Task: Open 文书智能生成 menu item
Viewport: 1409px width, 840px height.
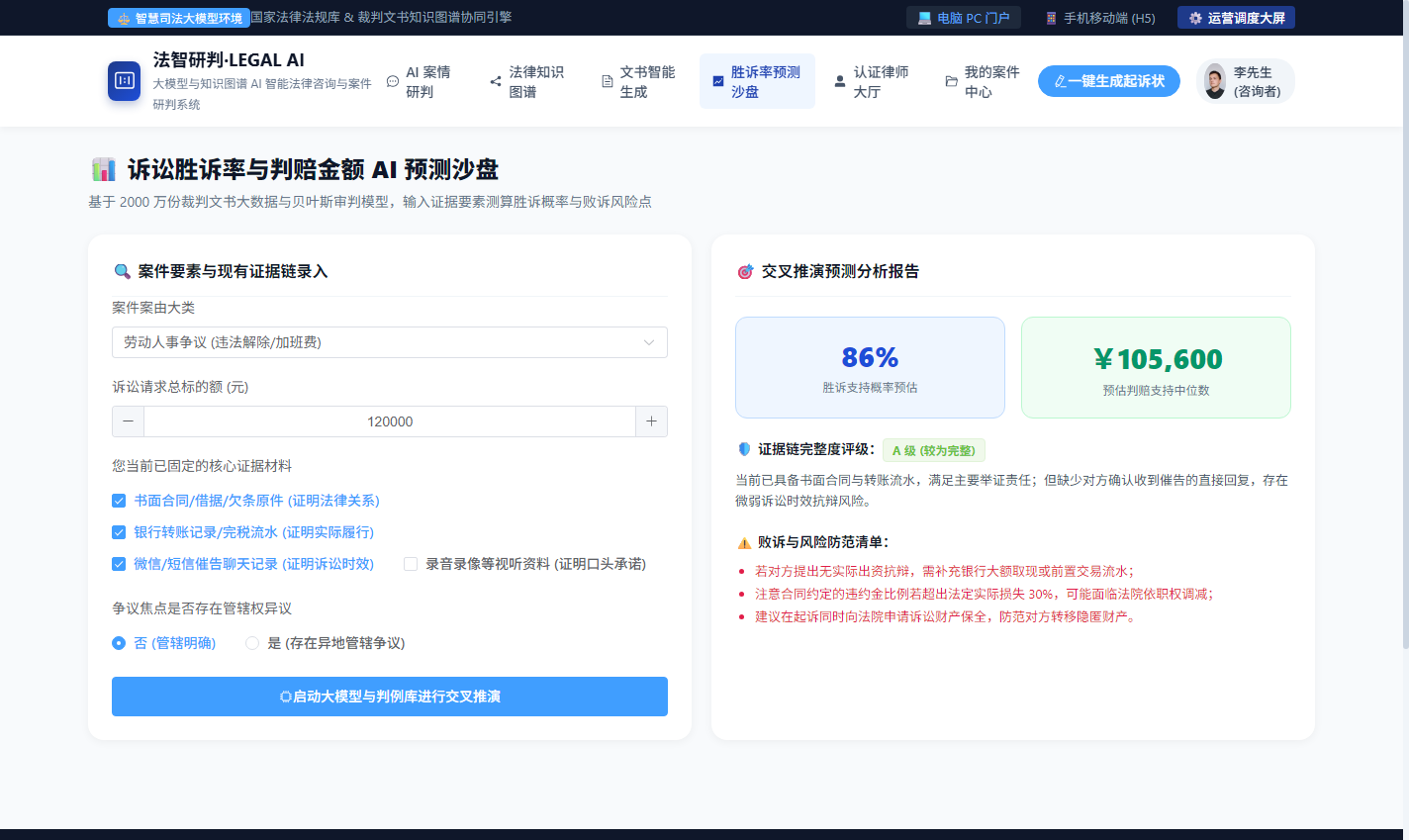Action: pos(639,81)
